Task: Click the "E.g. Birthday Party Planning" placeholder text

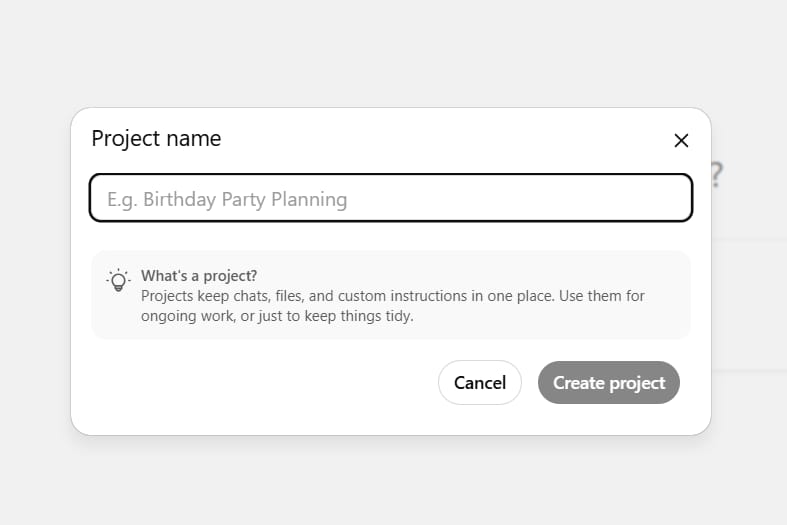Action: click(227, 199)
